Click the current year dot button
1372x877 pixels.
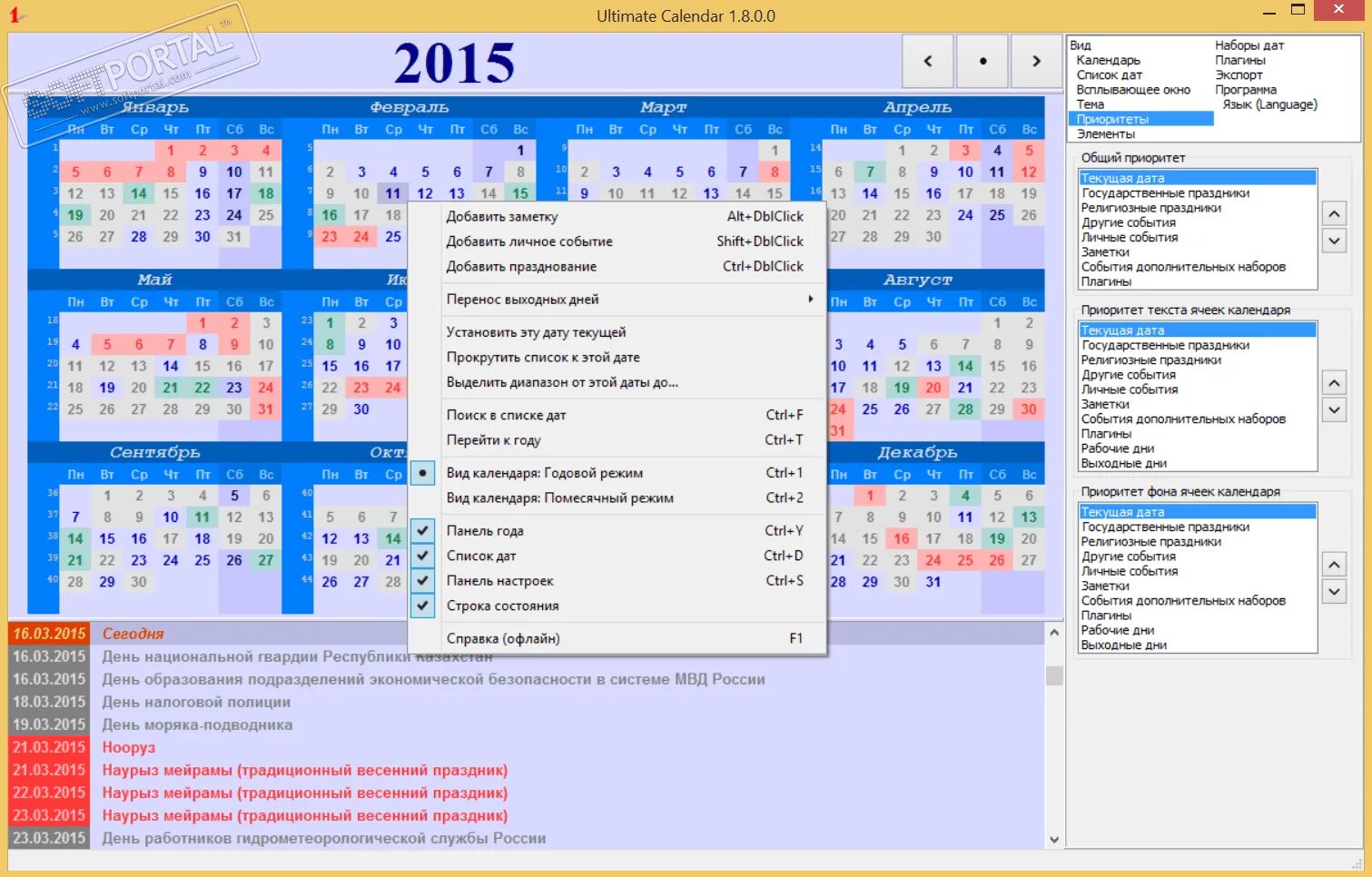[x=982, y=61]
